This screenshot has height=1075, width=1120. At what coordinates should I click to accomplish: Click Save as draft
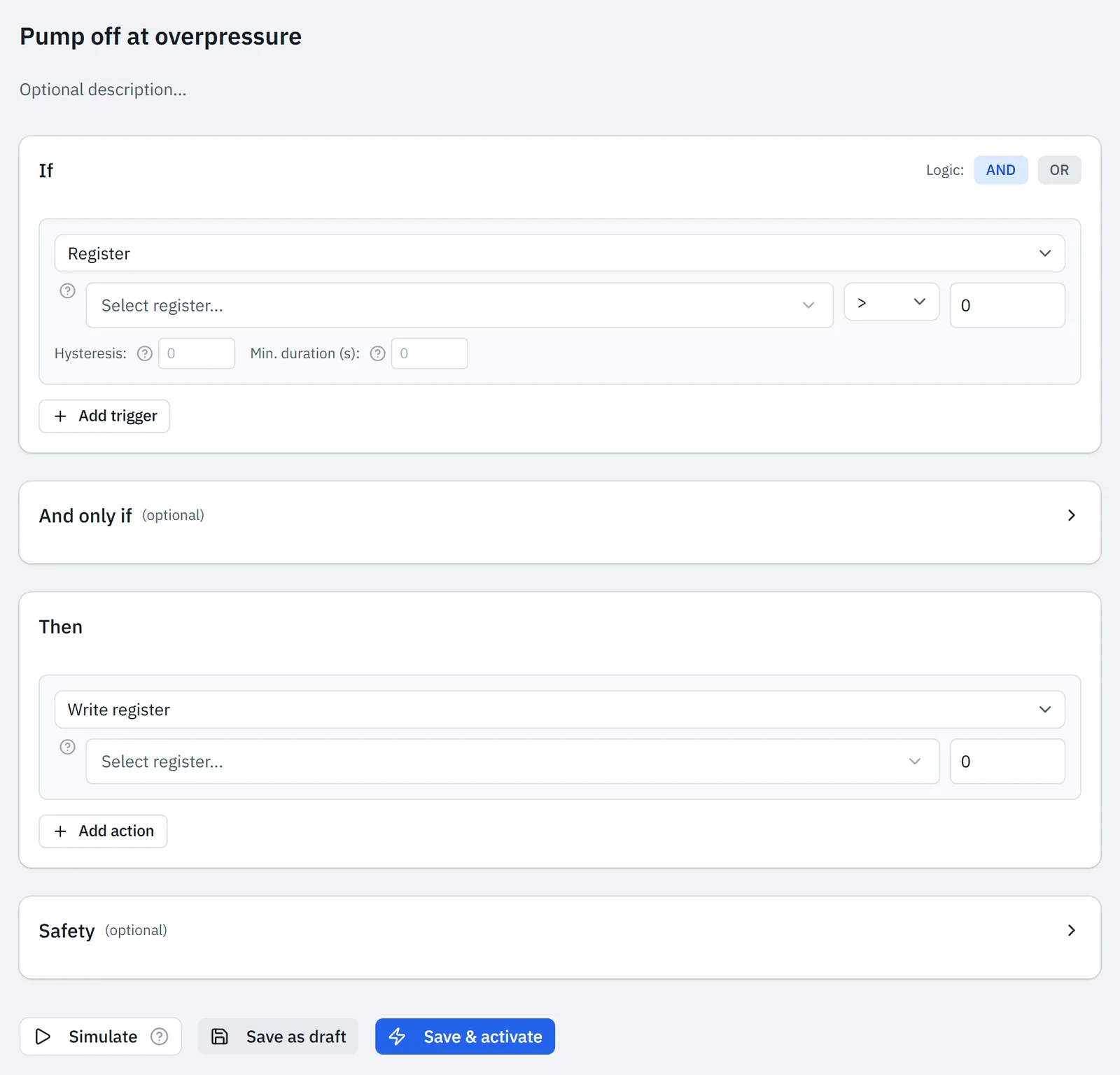click(278, 1037)
